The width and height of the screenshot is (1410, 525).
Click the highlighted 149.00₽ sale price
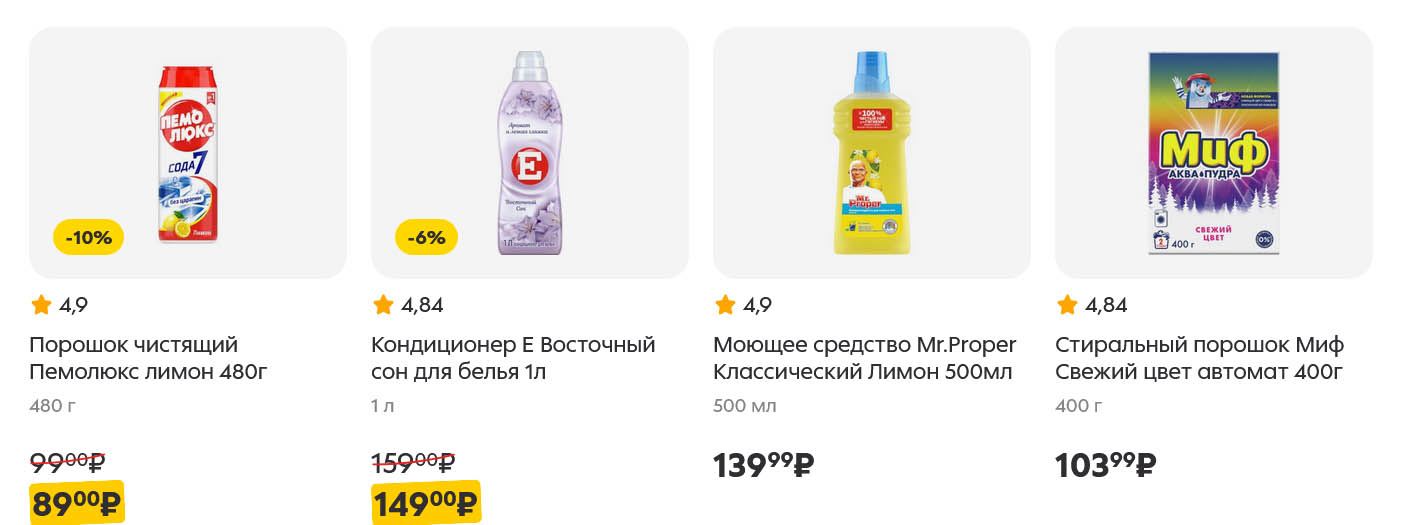[425, 501]
